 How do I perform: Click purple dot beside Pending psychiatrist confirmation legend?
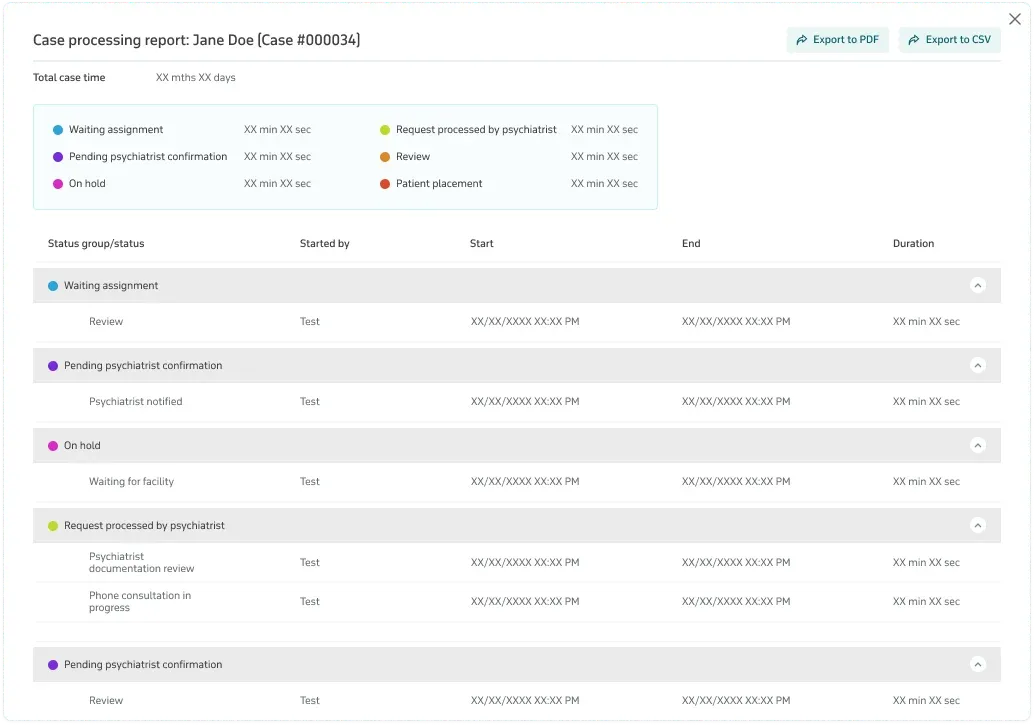point(58,157)
